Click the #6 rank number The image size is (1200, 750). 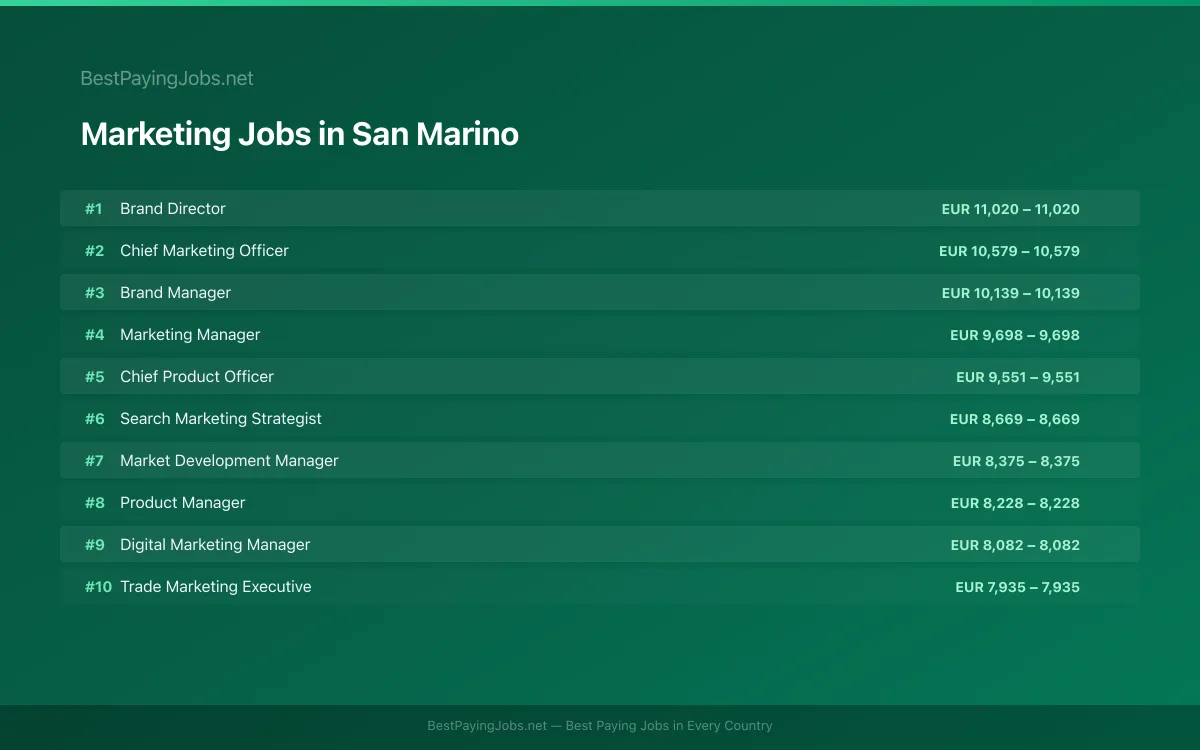[x=94, y=419]
